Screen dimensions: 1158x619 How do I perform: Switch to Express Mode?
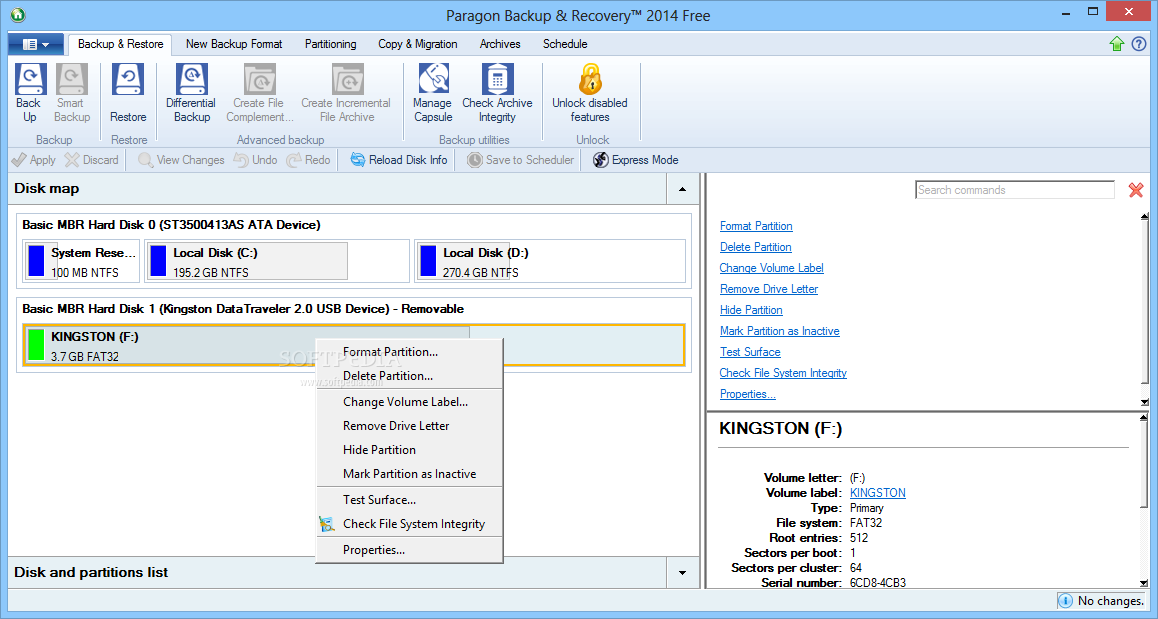coord(636,160)
